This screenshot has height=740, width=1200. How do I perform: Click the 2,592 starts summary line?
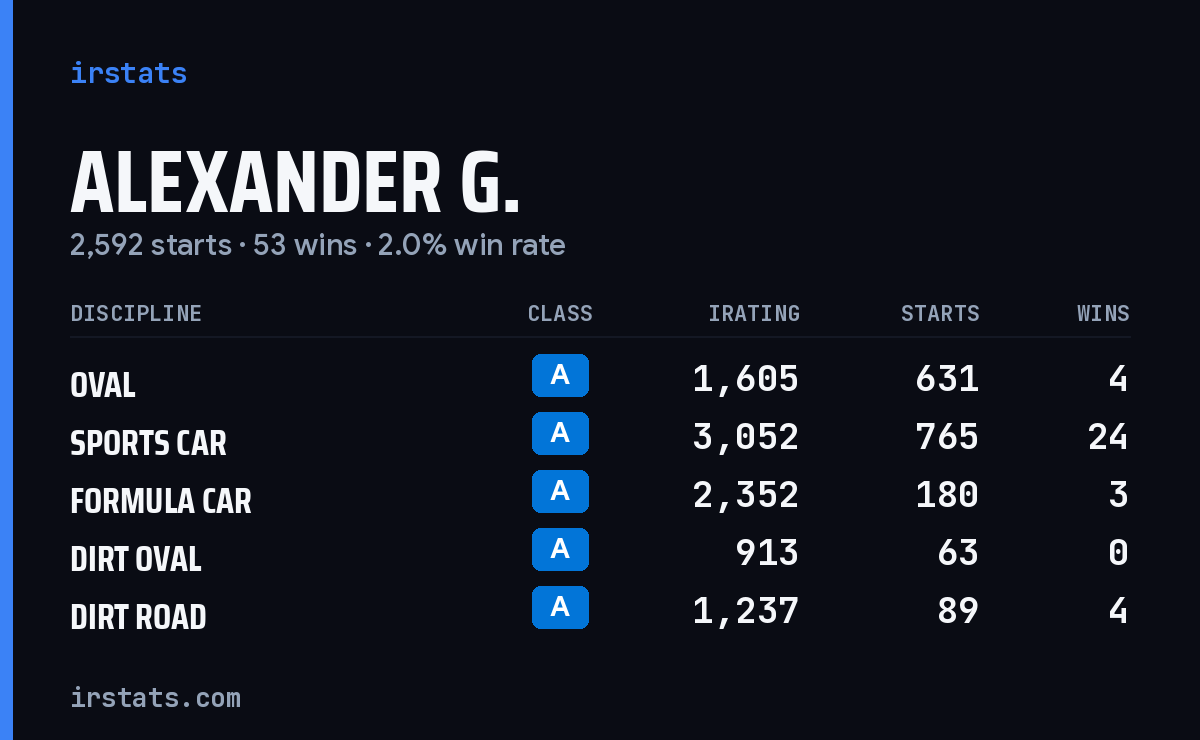[x=317, y=245]
